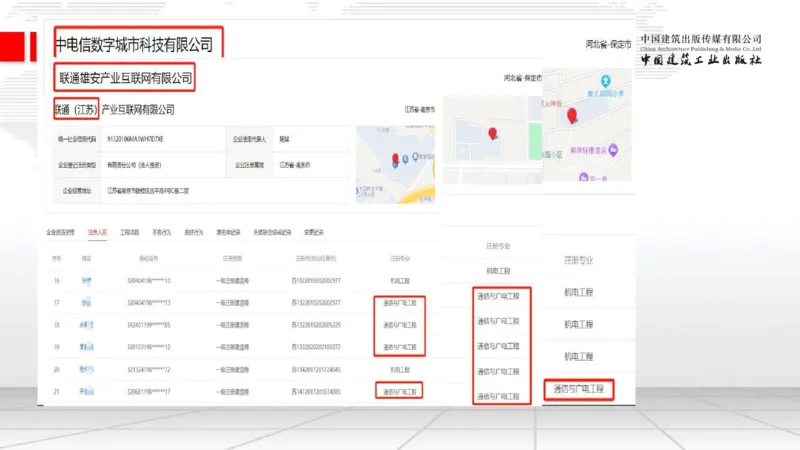Click the 身份证号 column header

[148, 259]
